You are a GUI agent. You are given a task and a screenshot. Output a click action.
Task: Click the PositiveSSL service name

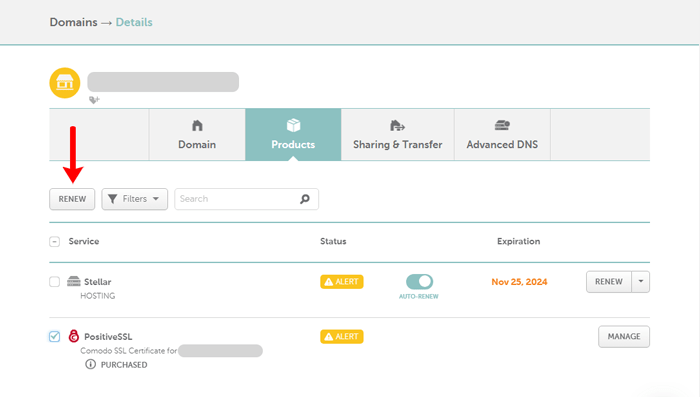108,336
